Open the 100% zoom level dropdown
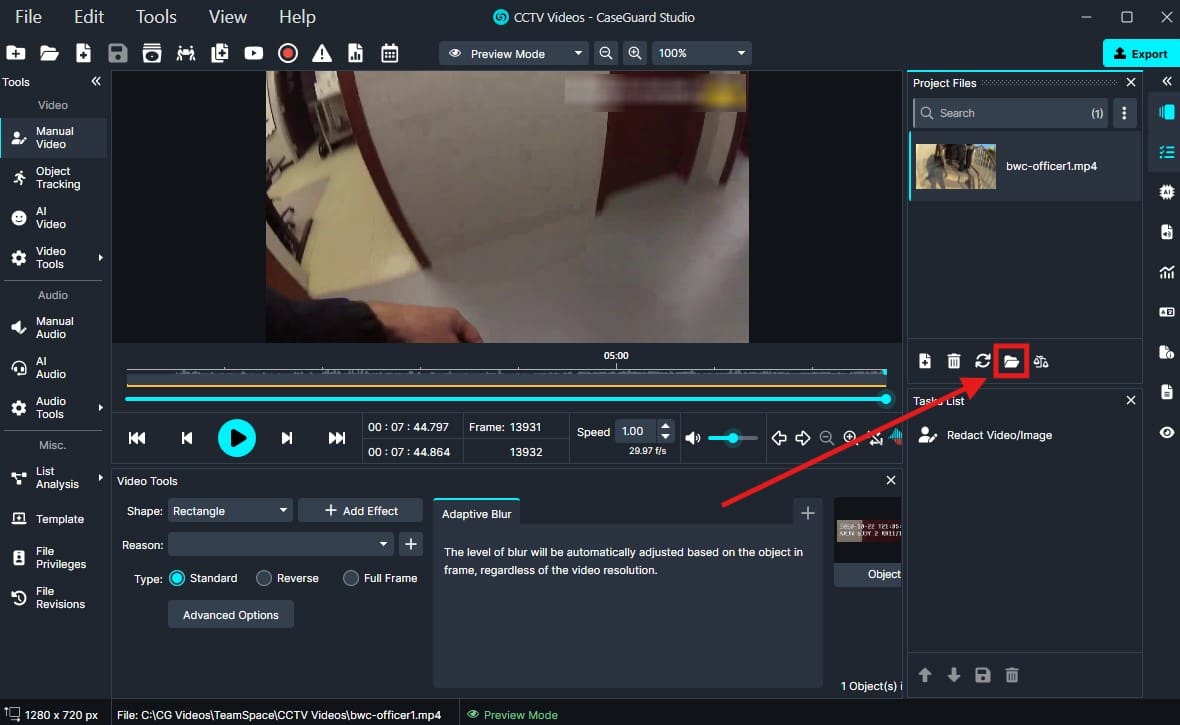Screen dimensions: 1180x725 701,53
